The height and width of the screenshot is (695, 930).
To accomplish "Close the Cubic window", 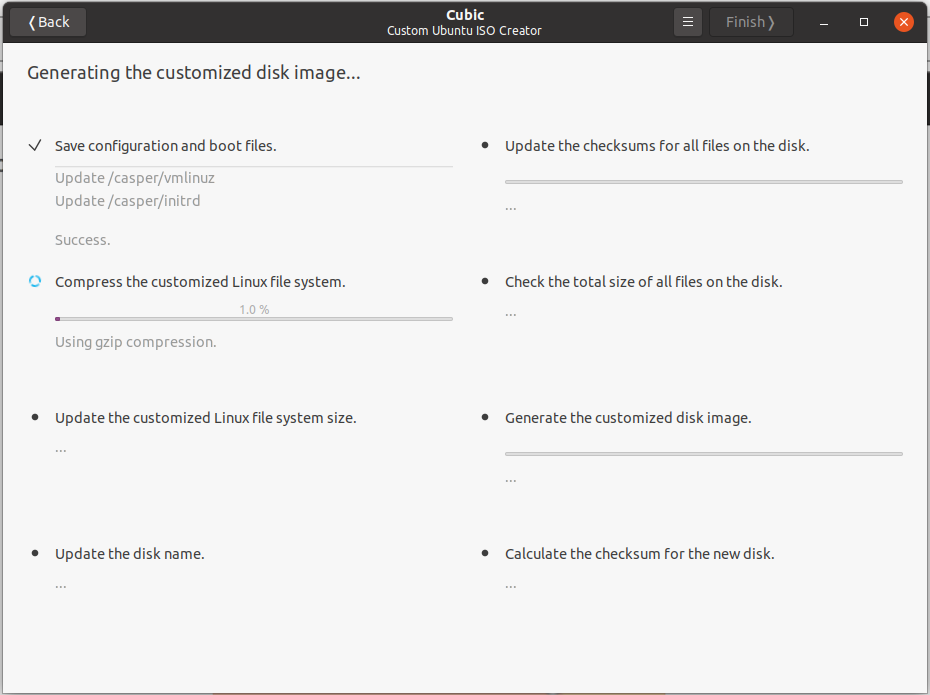I will click(904, 22).
